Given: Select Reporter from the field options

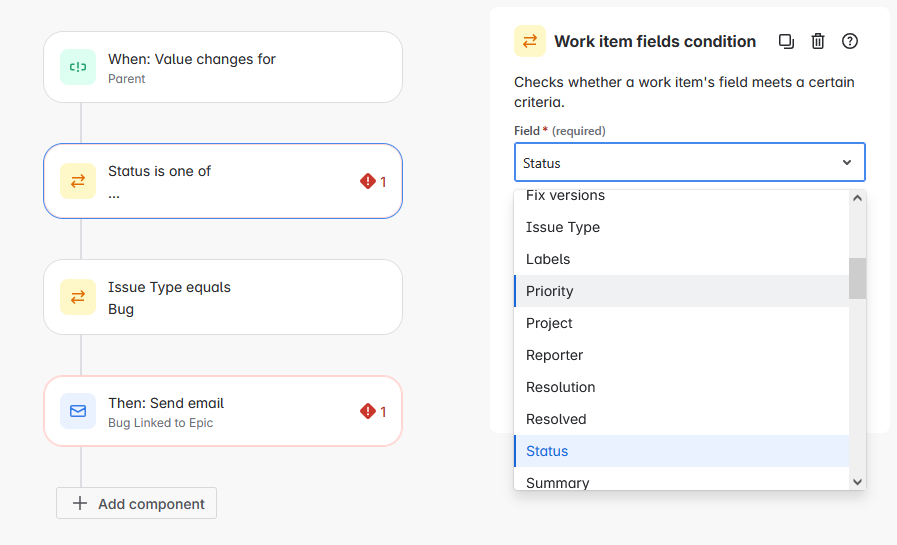Looking at the screenshot, I should pos(681,355).
